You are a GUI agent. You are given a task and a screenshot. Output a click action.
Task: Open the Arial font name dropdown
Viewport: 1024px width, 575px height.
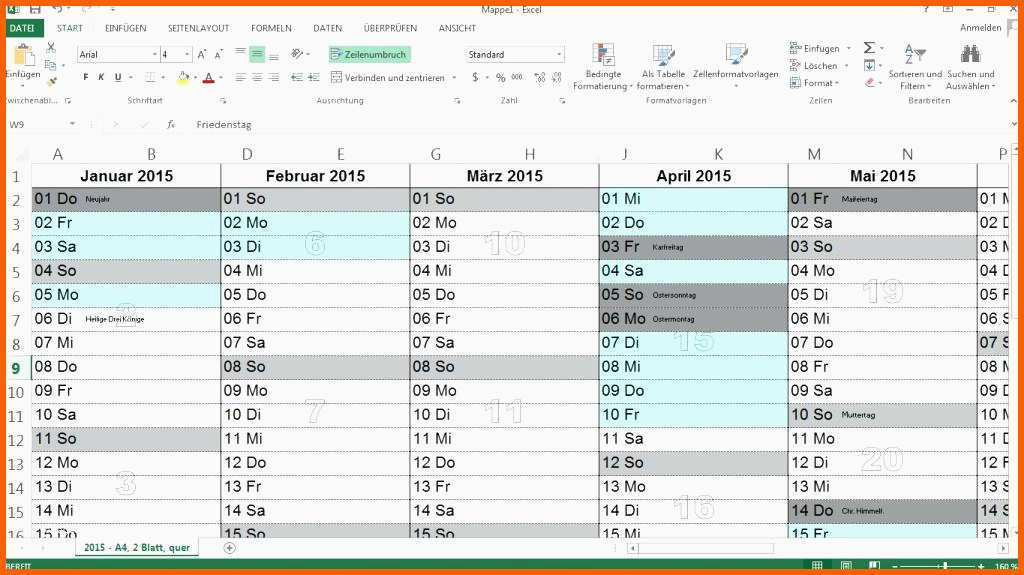click(155, 55)
